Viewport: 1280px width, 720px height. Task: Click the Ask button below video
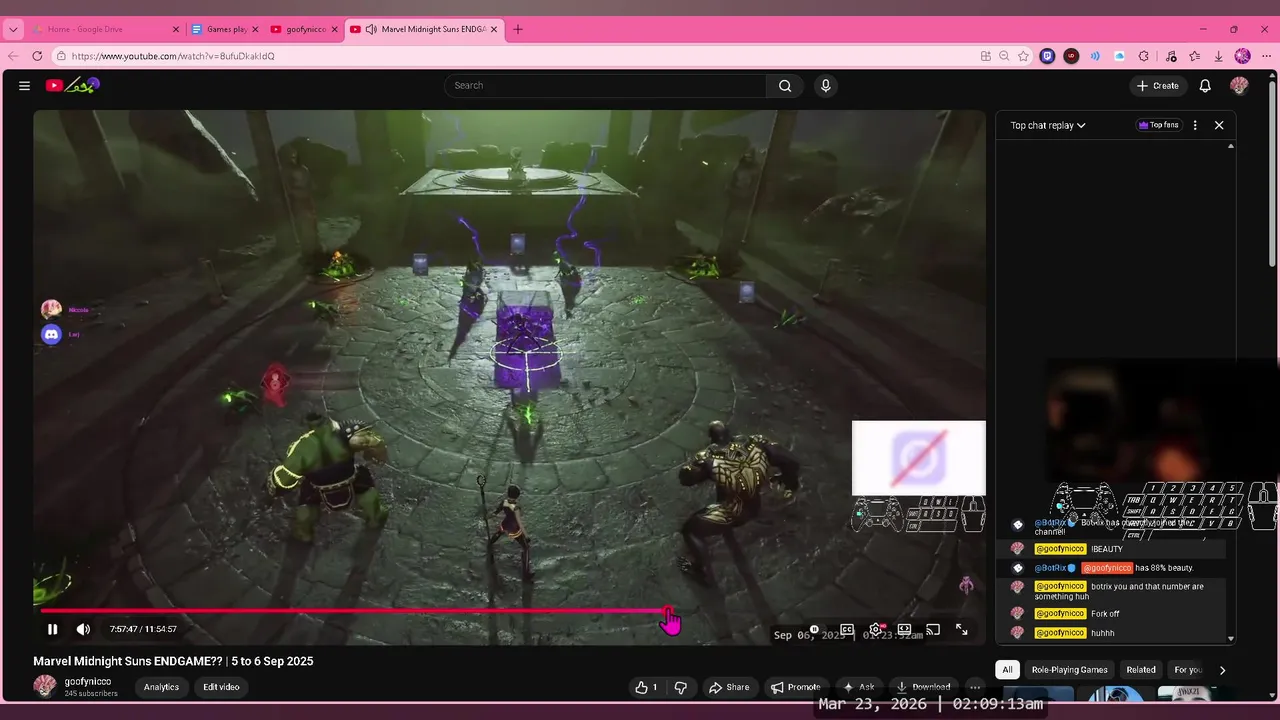point(859,687)
